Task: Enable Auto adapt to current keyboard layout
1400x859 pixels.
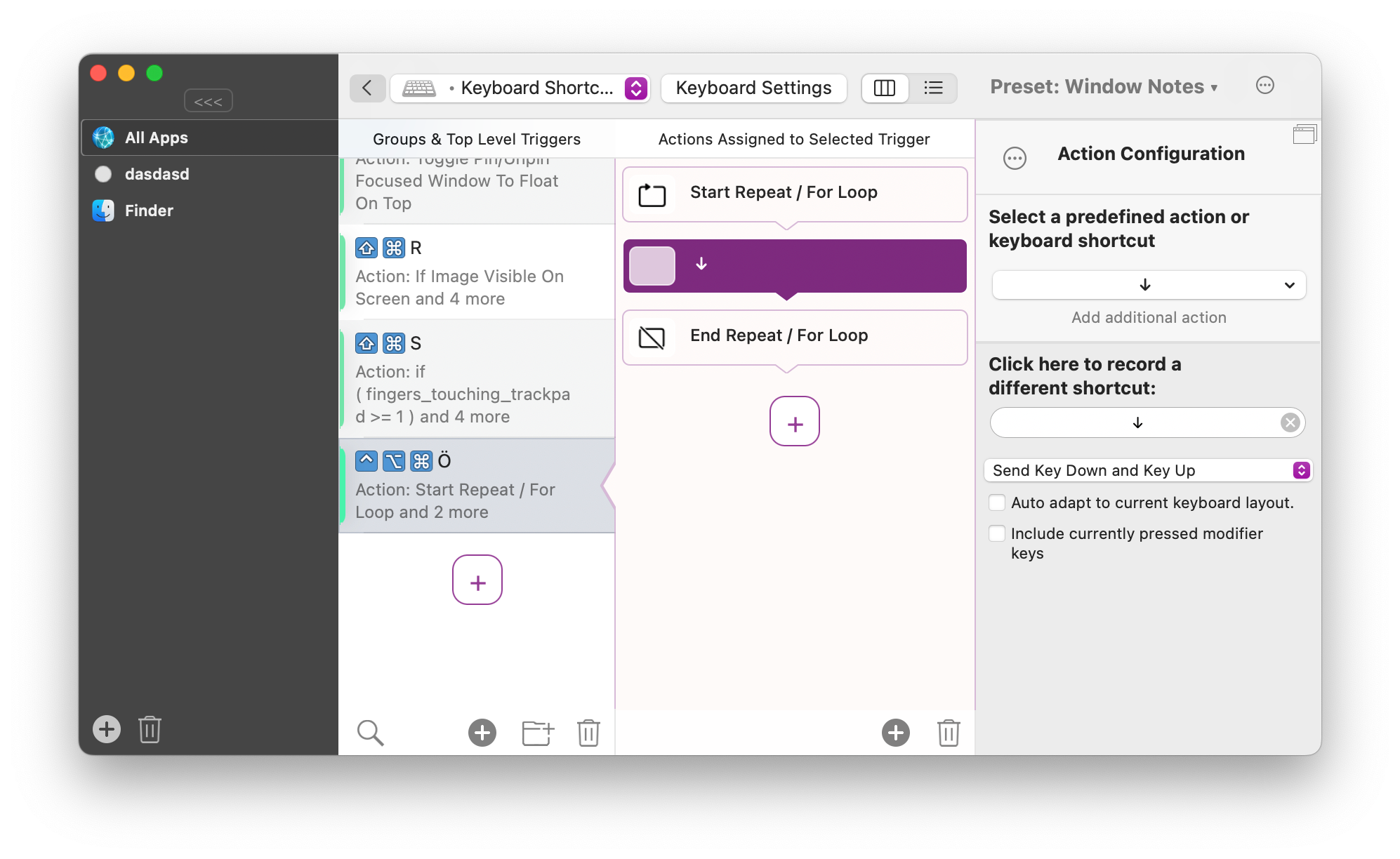Action: 997,502
